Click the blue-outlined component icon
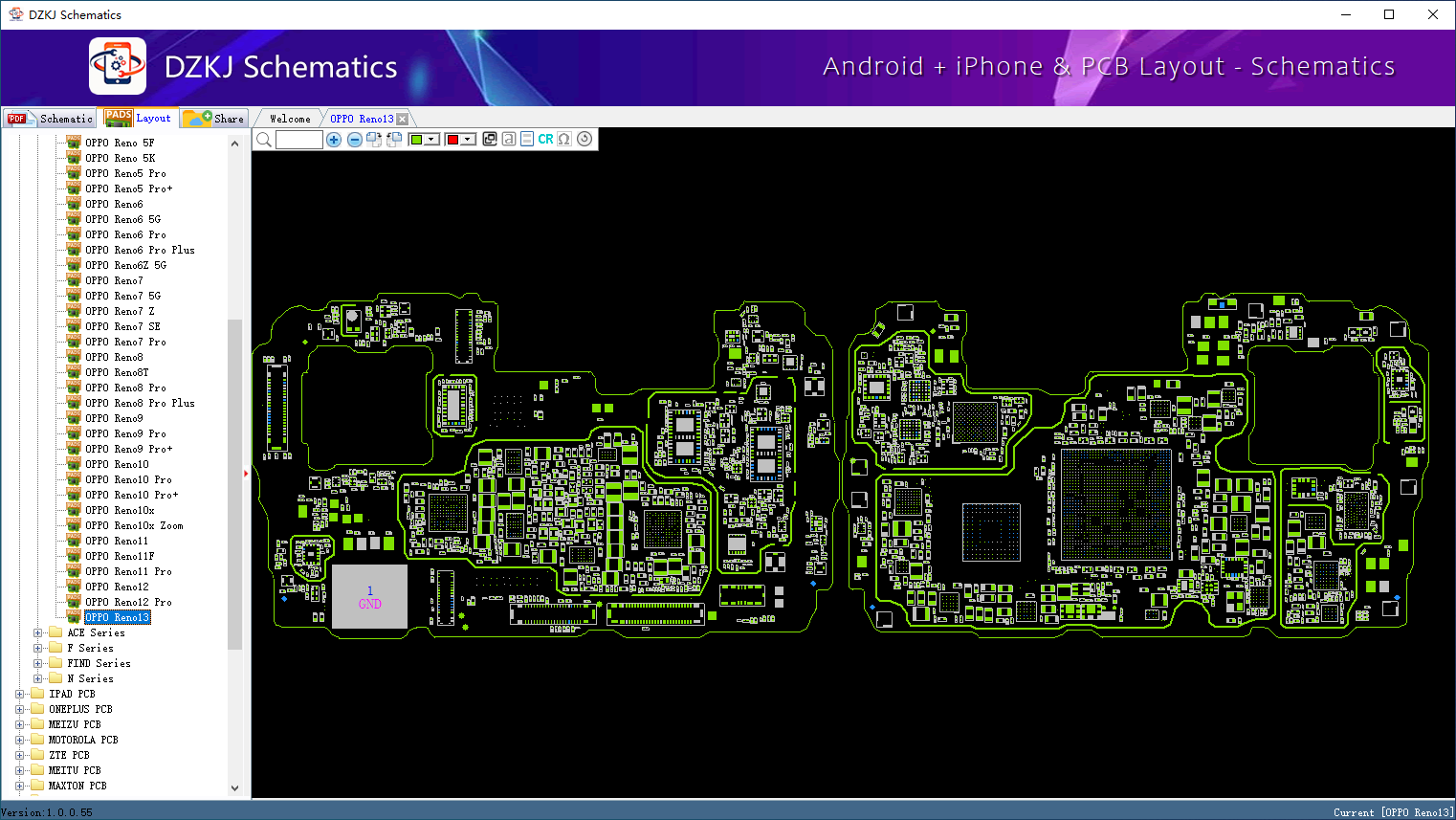 point(527,139)
